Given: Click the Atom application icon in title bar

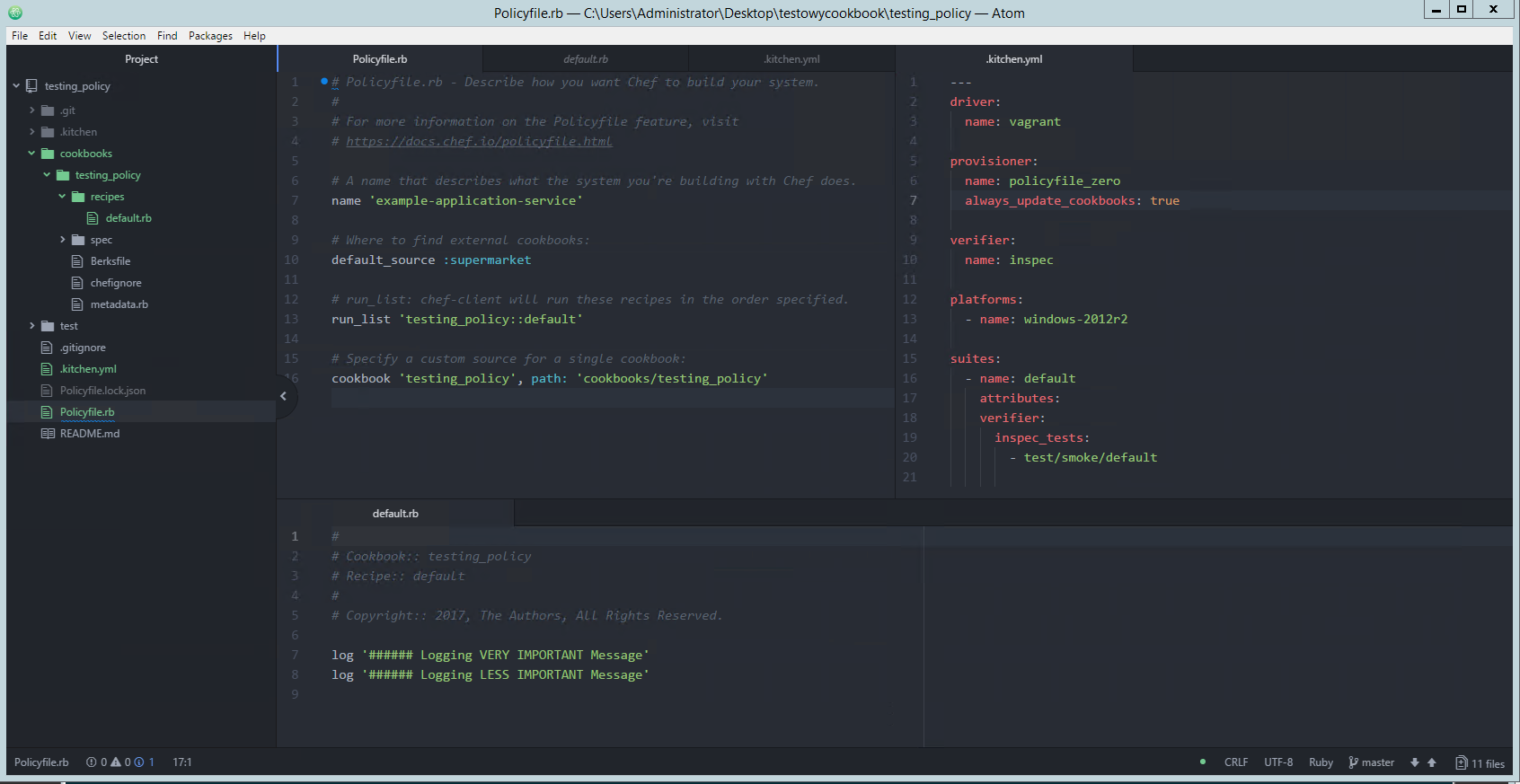Looking at the screenshot, I should click(x=15, y=13).
